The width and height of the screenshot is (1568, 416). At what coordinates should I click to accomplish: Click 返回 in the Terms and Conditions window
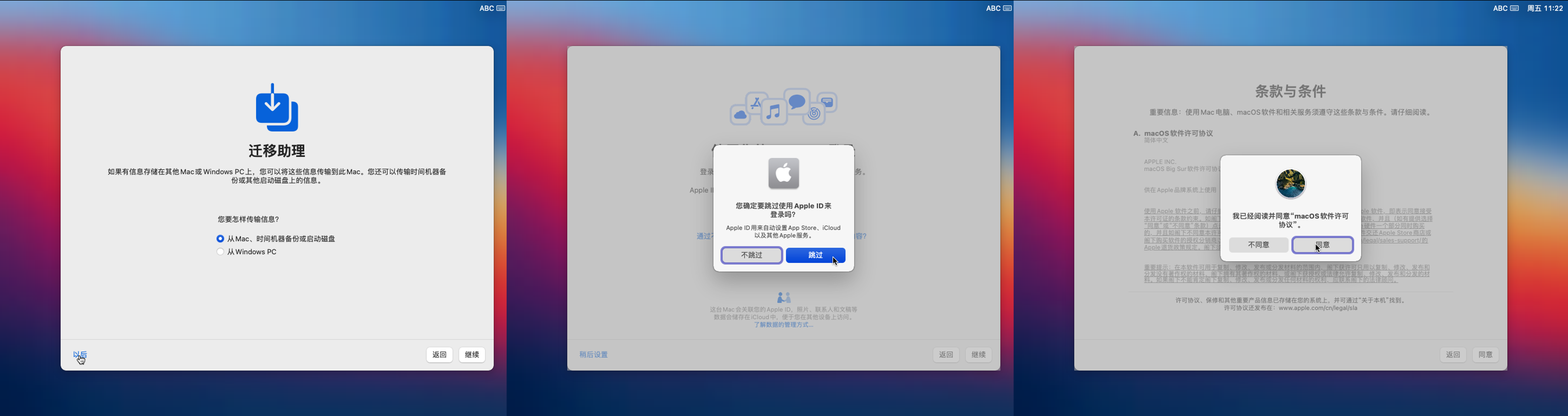tap(1453, 355)
